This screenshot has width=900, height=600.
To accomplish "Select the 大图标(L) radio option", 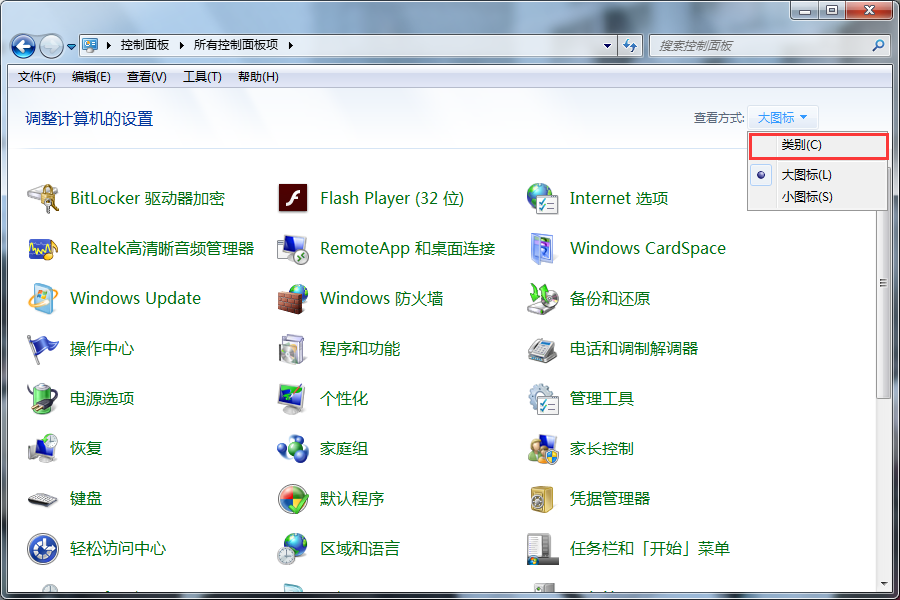I will click(x=806, y=175).
